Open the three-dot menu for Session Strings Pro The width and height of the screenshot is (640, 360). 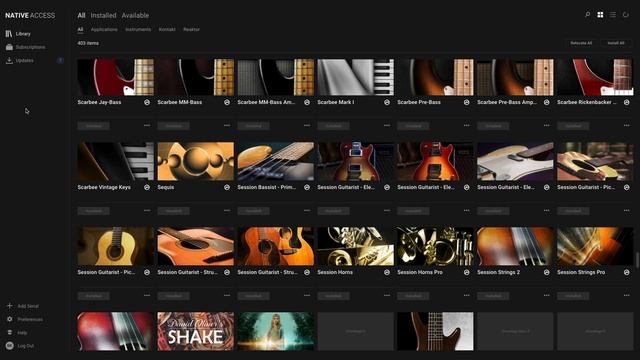[x=627, y=296]
